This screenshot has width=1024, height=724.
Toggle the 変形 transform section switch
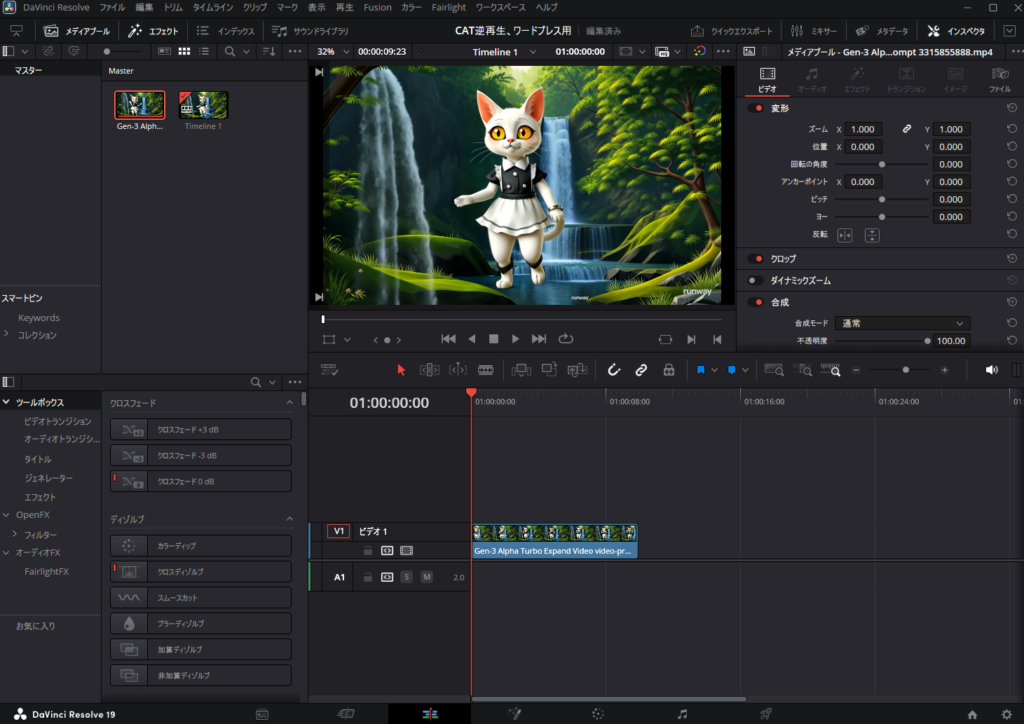(755, 108)
